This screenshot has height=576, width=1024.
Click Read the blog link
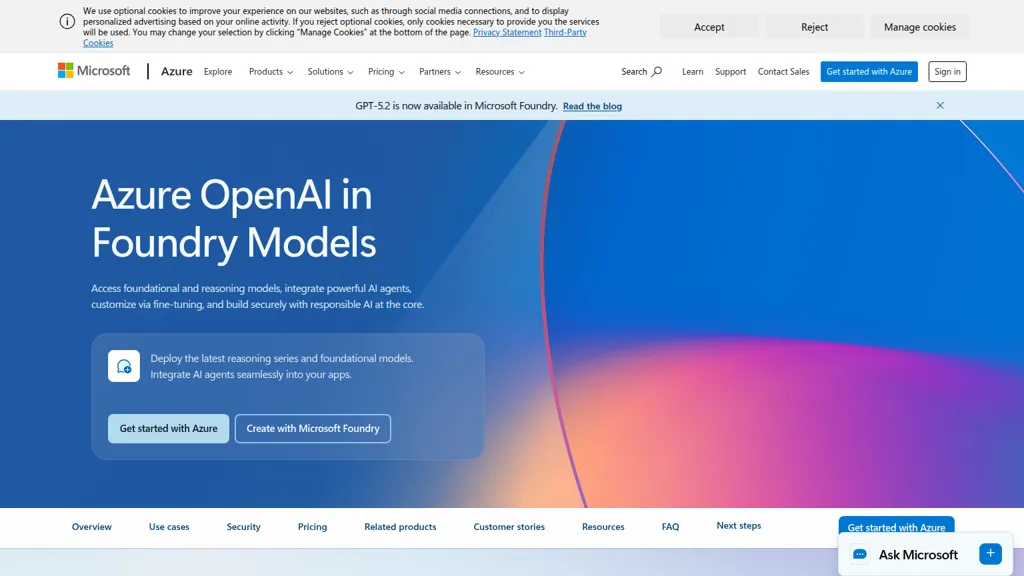click(x=592, y=106)
